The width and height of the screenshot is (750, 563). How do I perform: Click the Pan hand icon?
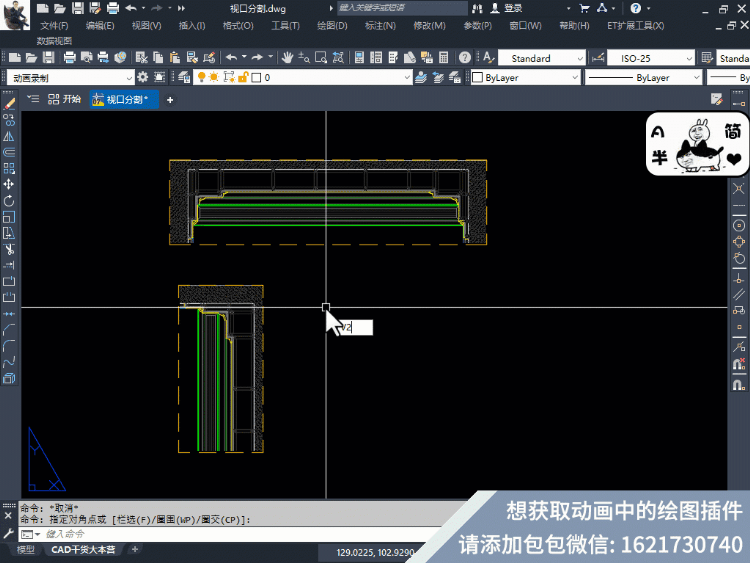(288, 58)
